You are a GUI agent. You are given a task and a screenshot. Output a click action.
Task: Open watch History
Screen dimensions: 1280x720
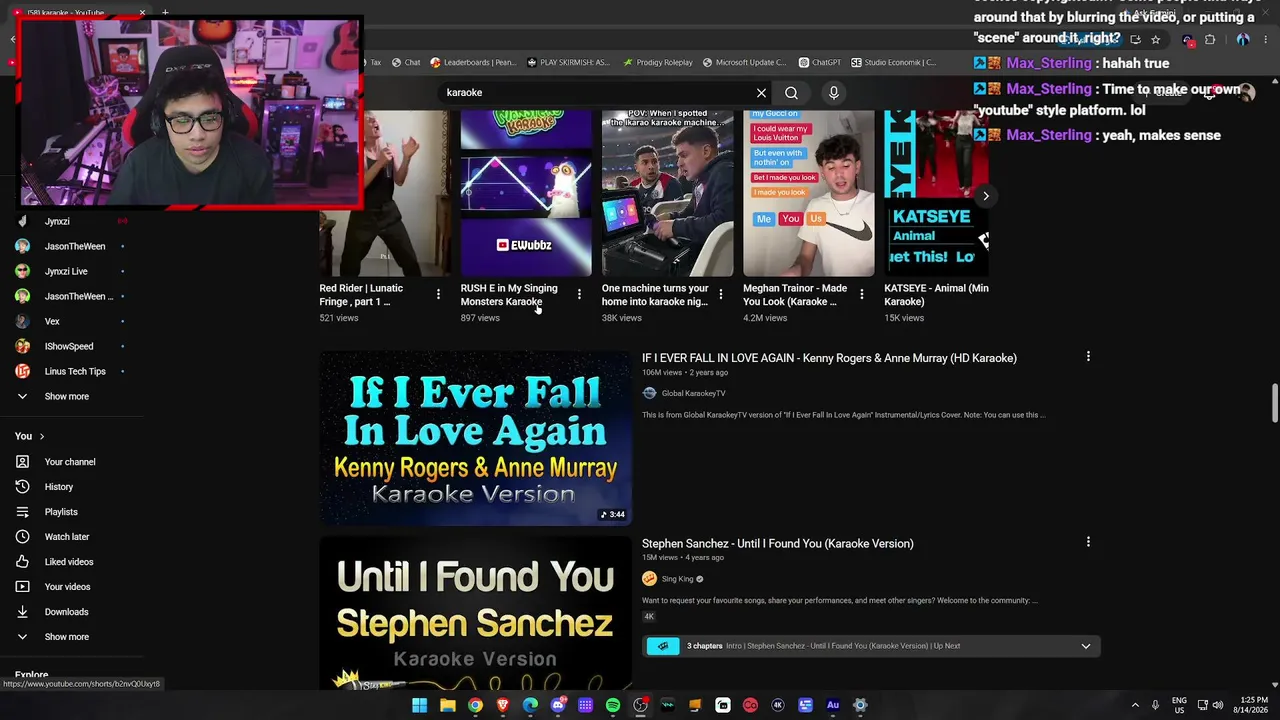[58, 487]
